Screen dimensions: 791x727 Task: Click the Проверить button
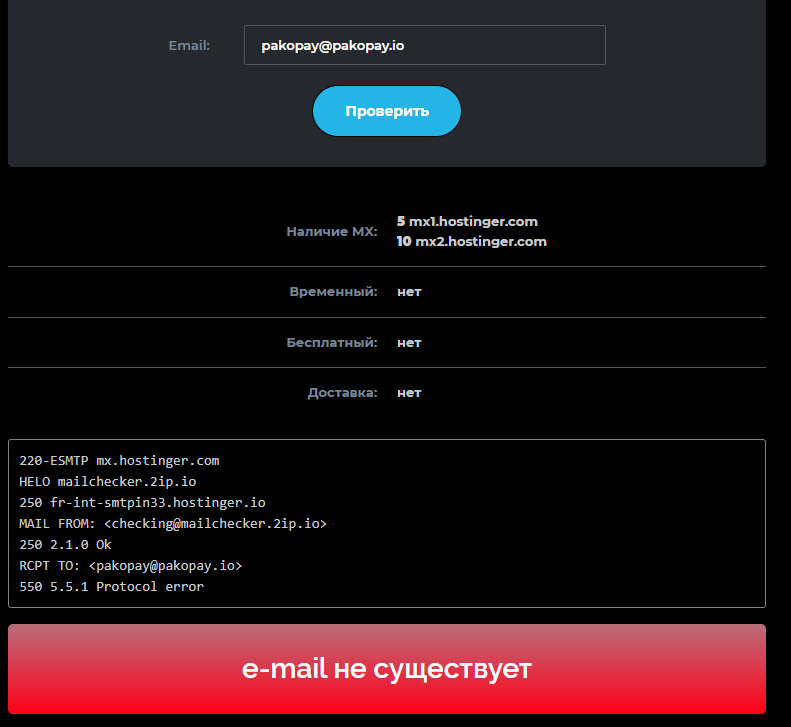[387, 111]
